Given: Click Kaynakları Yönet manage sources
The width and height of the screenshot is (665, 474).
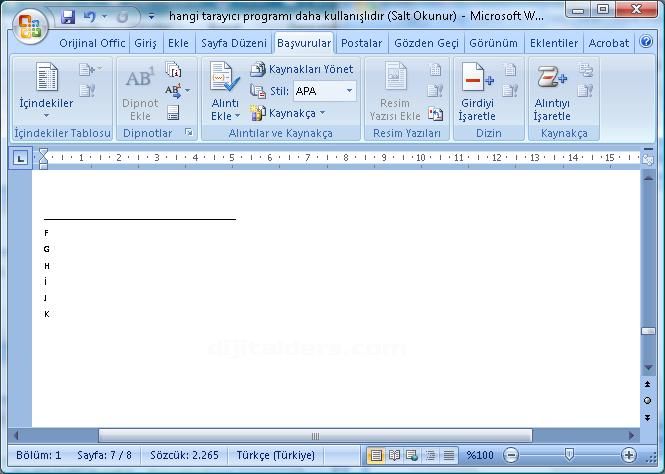Looking at the screenshot, I should [x=302, y=69].
